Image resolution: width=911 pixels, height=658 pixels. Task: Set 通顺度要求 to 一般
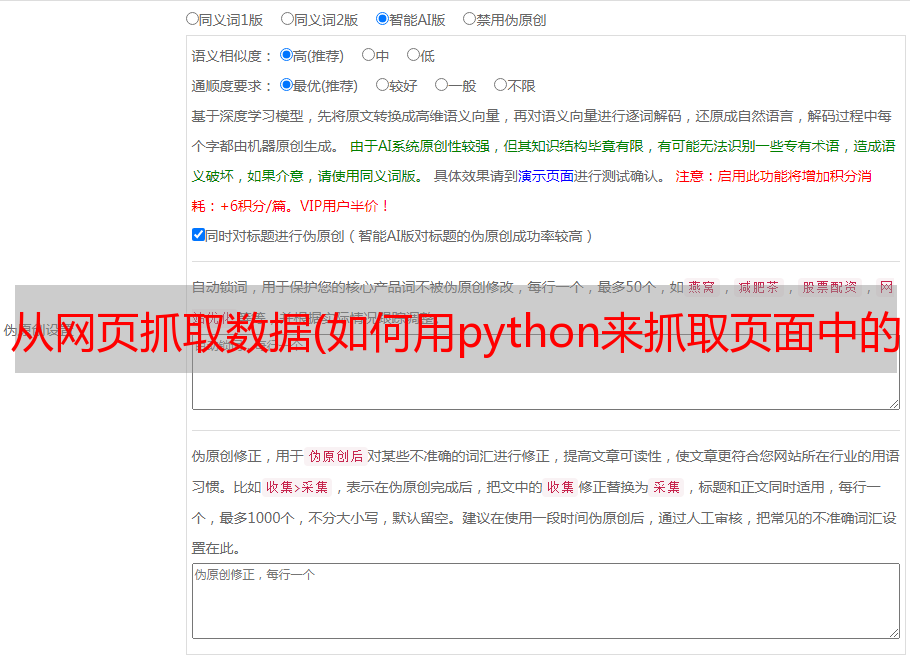click(442, 85)
